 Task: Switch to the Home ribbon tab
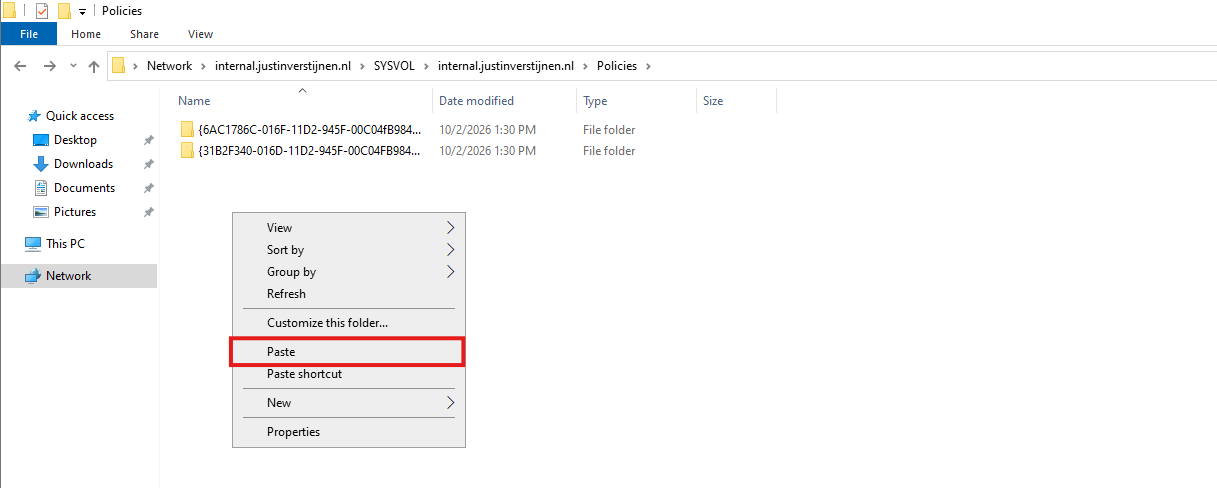click(86, 34)
